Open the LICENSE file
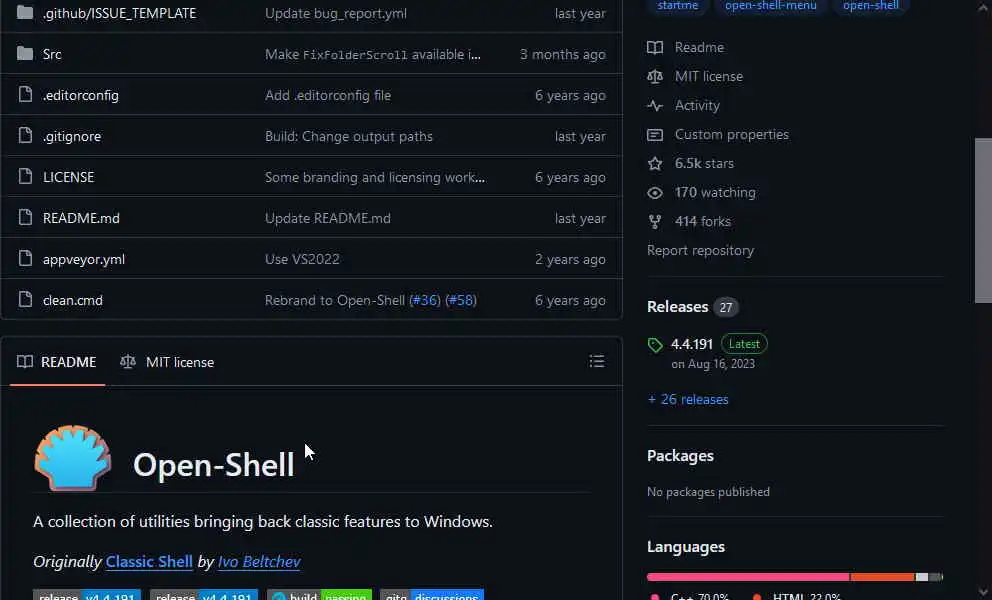This screenshot has height=600, width=992. coord(68,177)
